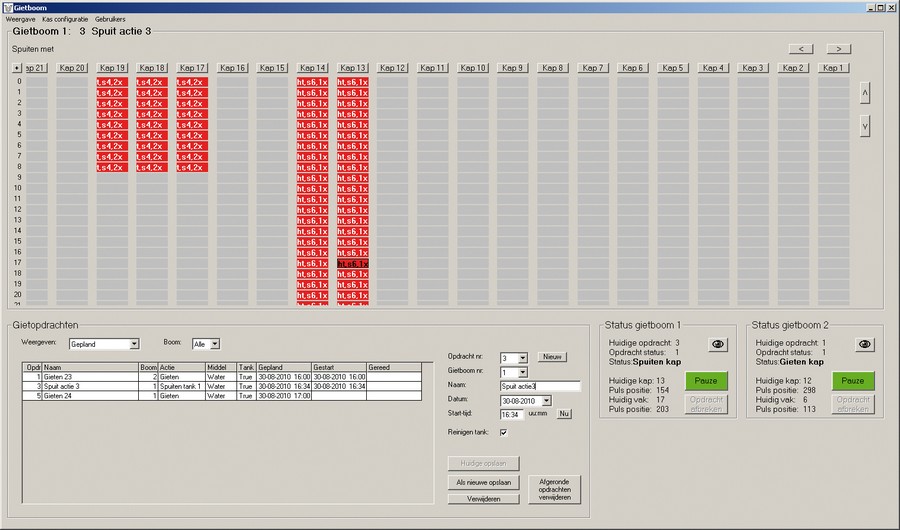The height and width of the screenshot is (530, 900).
Task: Open the Weergave menu
Action: pos(21,19)
